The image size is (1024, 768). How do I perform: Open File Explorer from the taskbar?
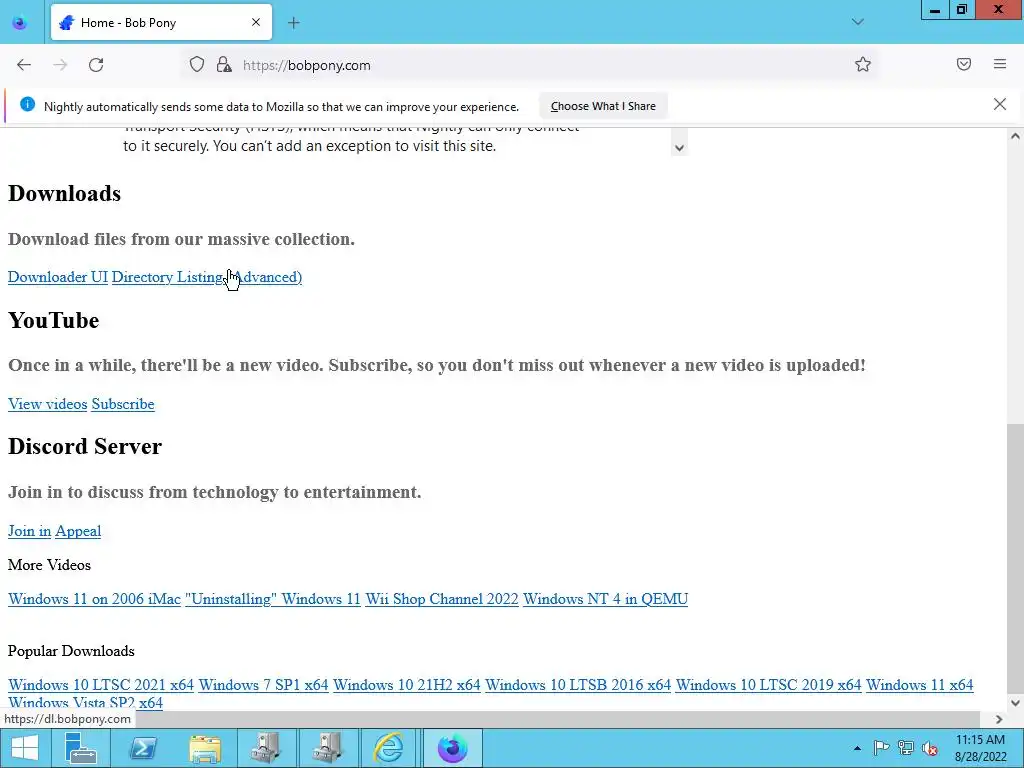(x=204, y=748)
